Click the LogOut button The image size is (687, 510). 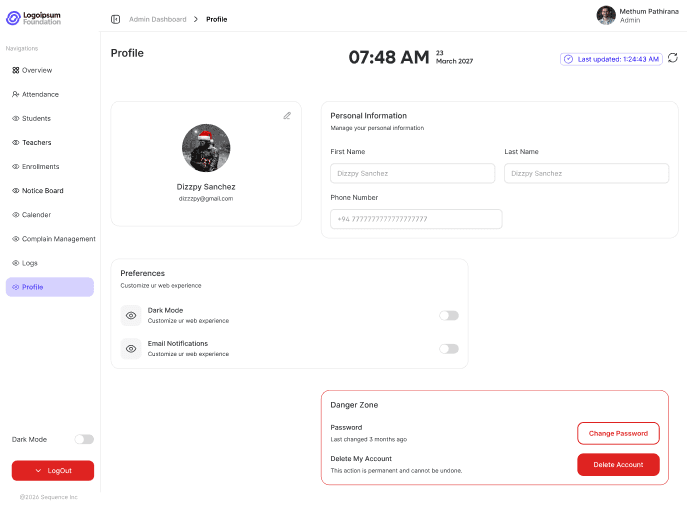coord(53,471)
